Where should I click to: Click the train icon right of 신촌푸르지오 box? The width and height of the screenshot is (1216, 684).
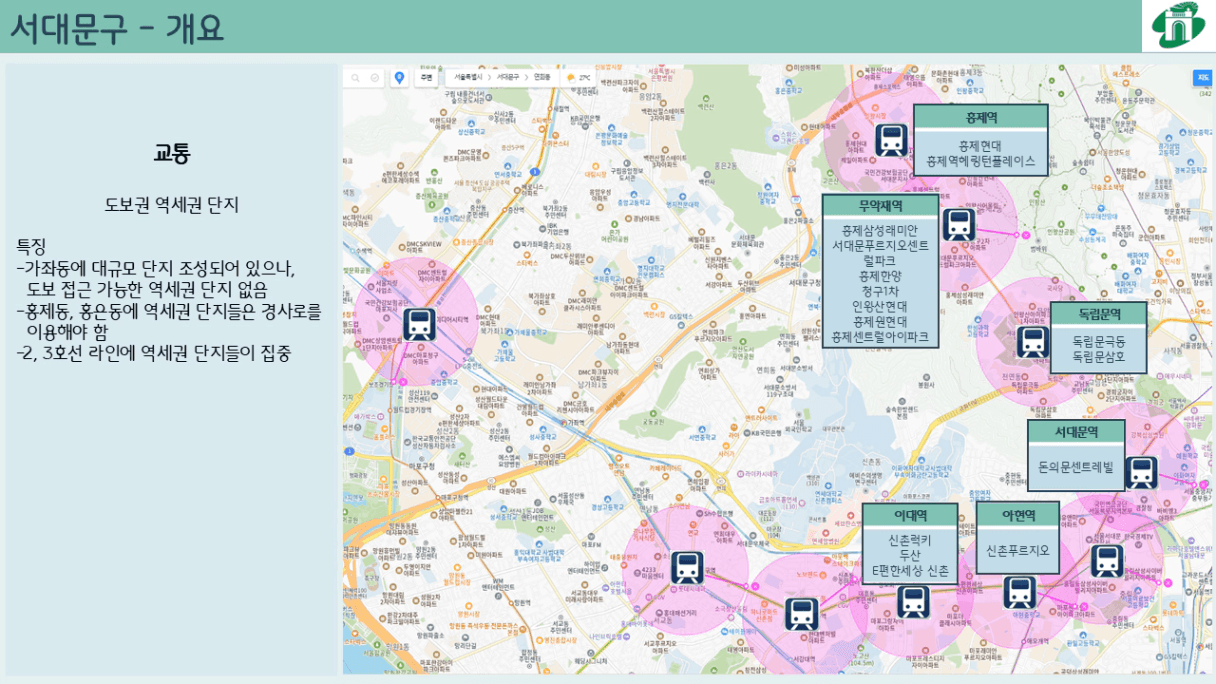pos(1106,561)
